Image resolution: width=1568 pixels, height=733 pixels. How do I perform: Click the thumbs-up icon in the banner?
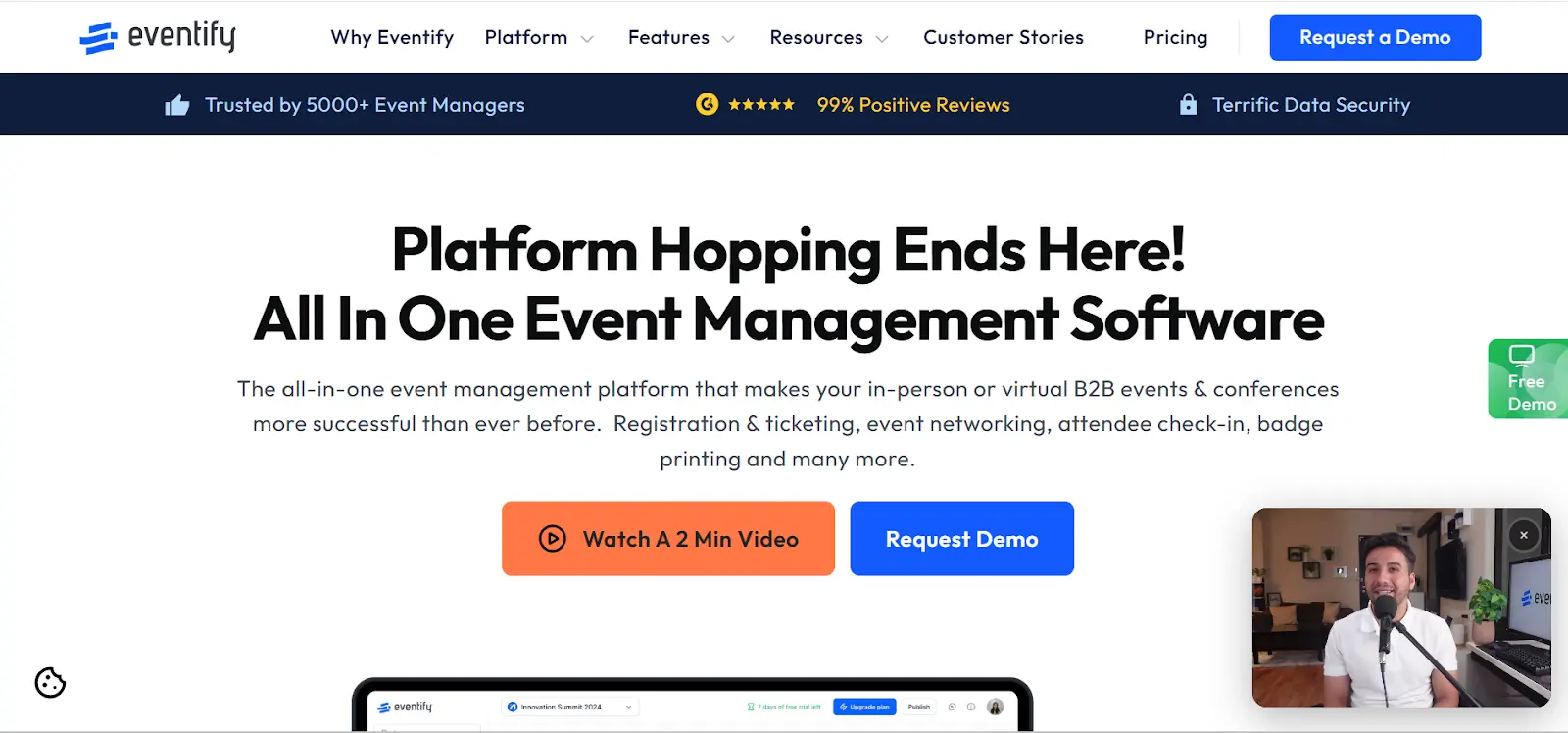coord(177,105)
